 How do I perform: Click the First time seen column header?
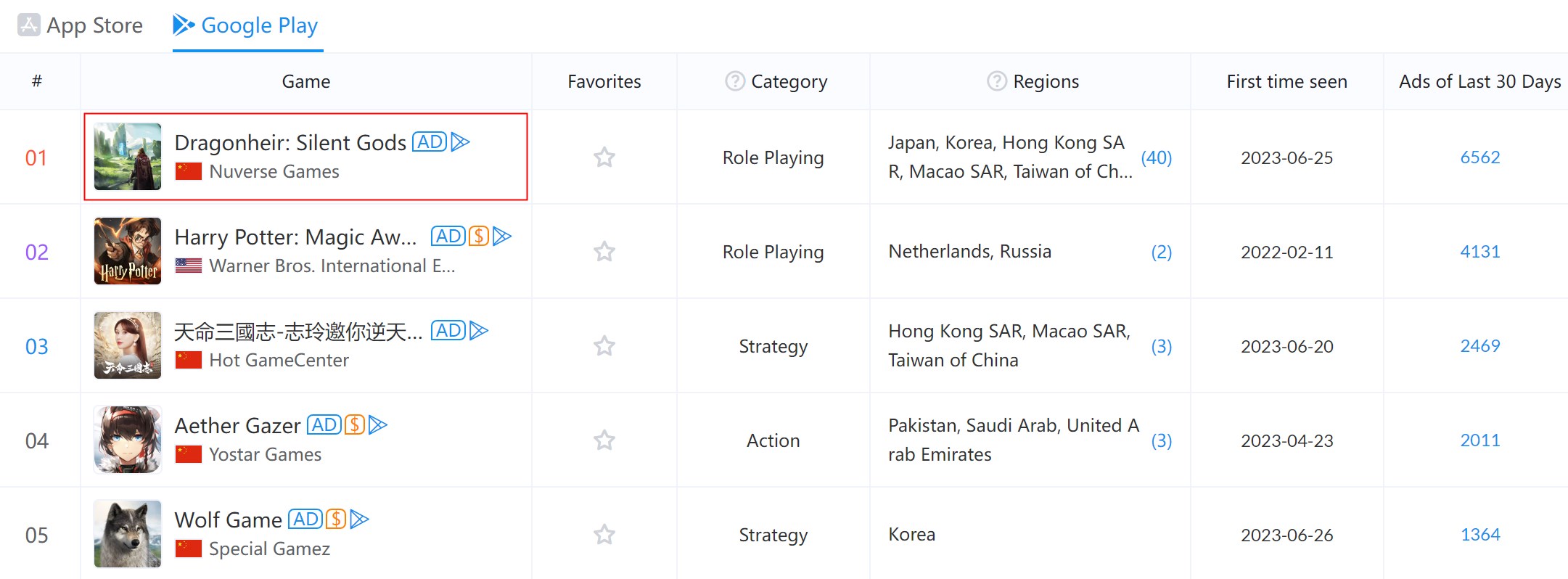1286,81
